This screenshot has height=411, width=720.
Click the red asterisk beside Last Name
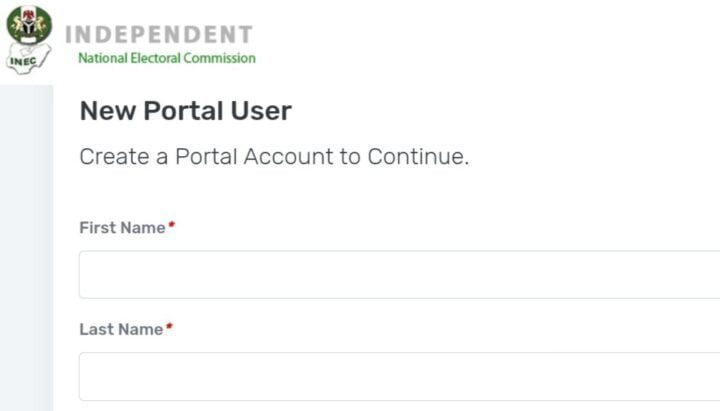tap(169, 327)
